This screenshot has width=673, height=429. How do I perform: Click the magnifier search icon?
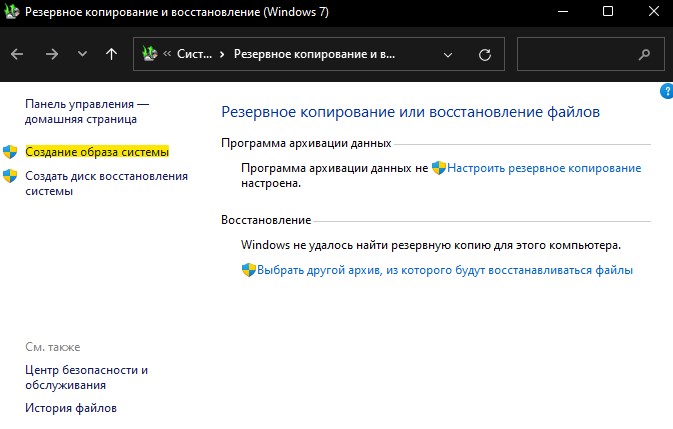(x=644, y=54)
